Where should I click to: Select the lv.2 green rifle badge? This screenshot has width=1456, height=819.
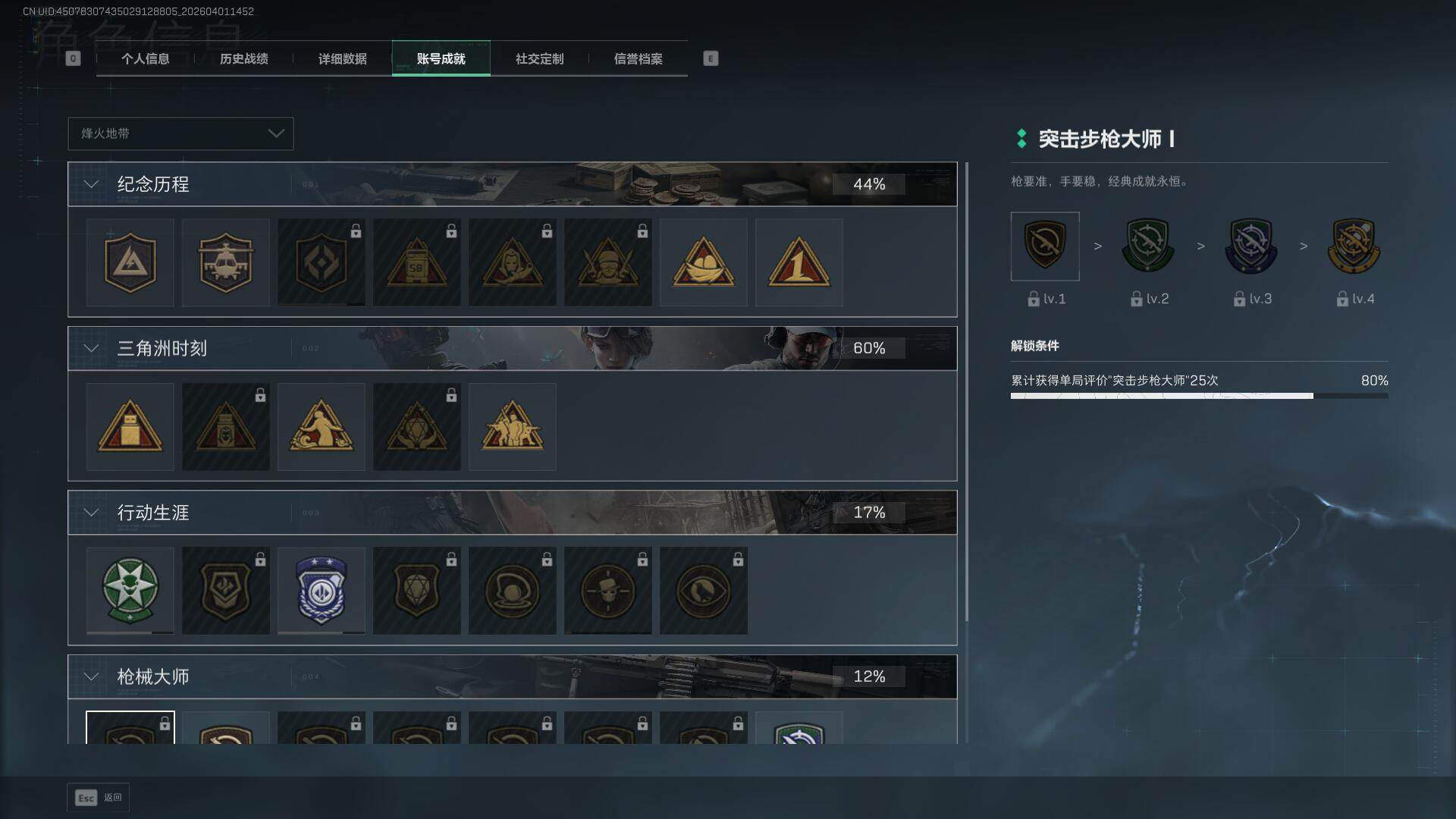click(x=1148, y=246)
